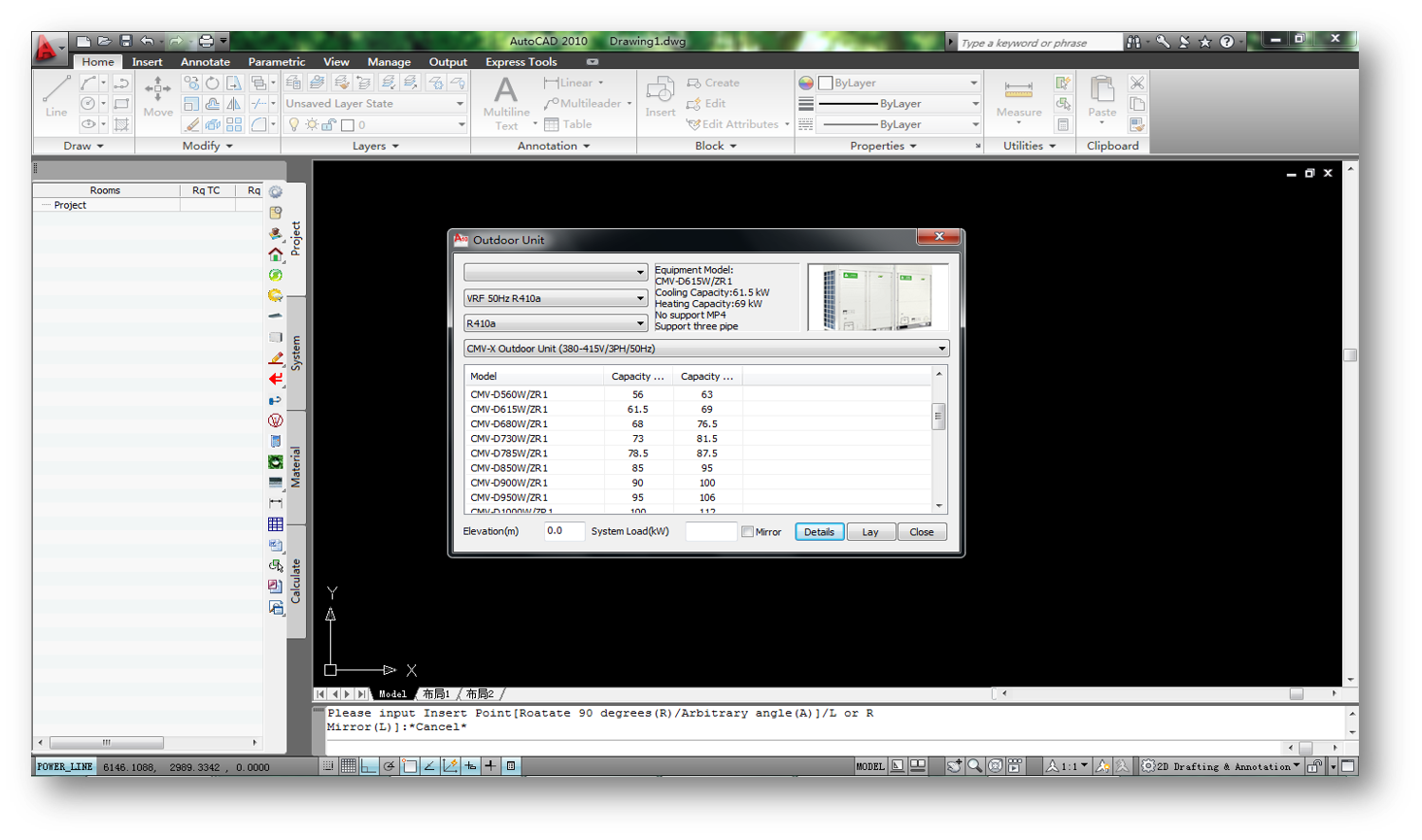
Task: Click the Zoom magnifier in status bar
Action: 974,766
